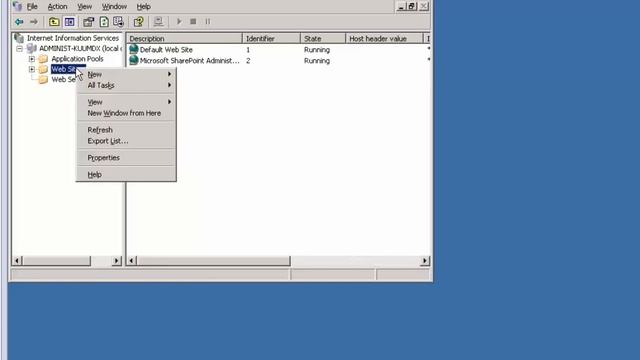
Task: Choose Export List... from context menu
Action: [x=126, y=141]
